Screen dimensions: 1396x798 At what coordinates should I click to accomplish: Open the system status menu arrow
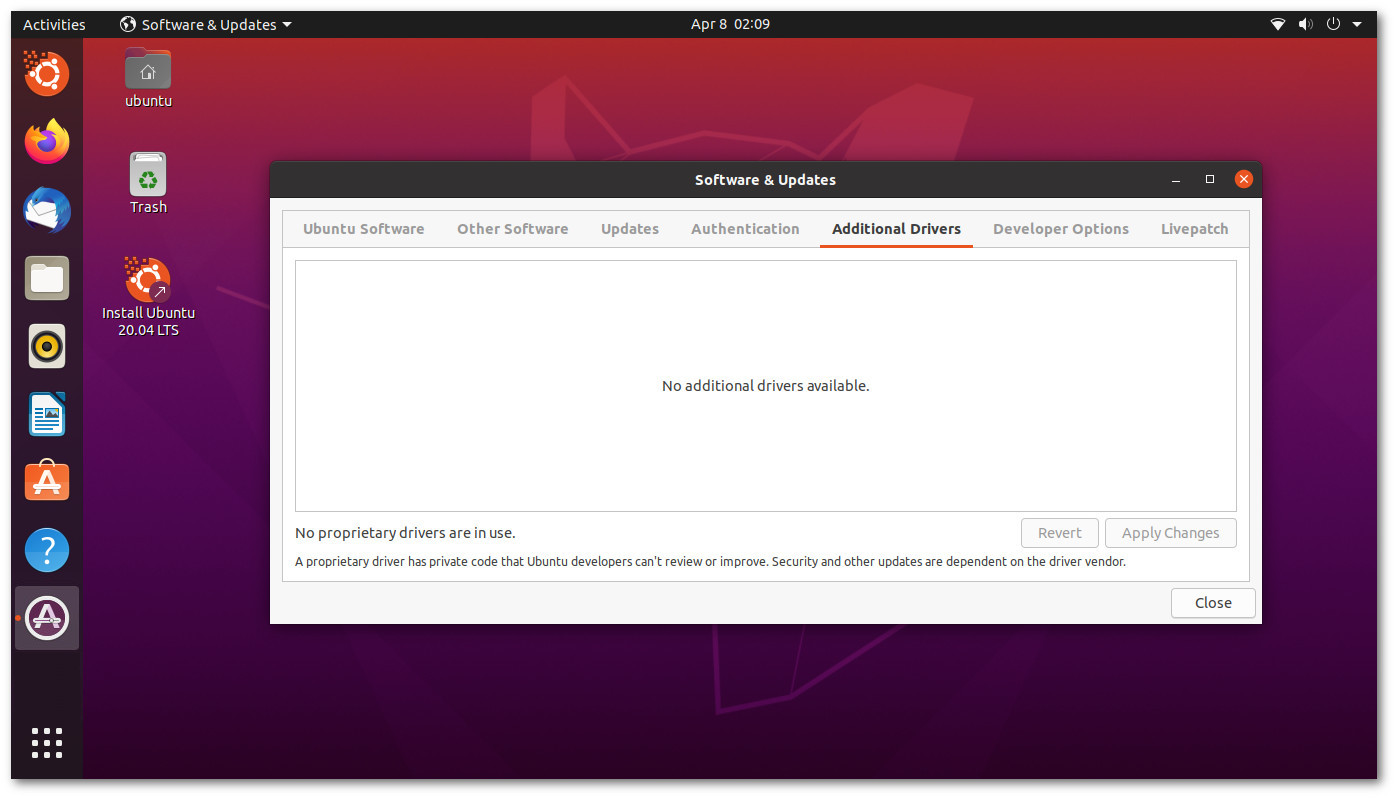(x=1356, y=24)
